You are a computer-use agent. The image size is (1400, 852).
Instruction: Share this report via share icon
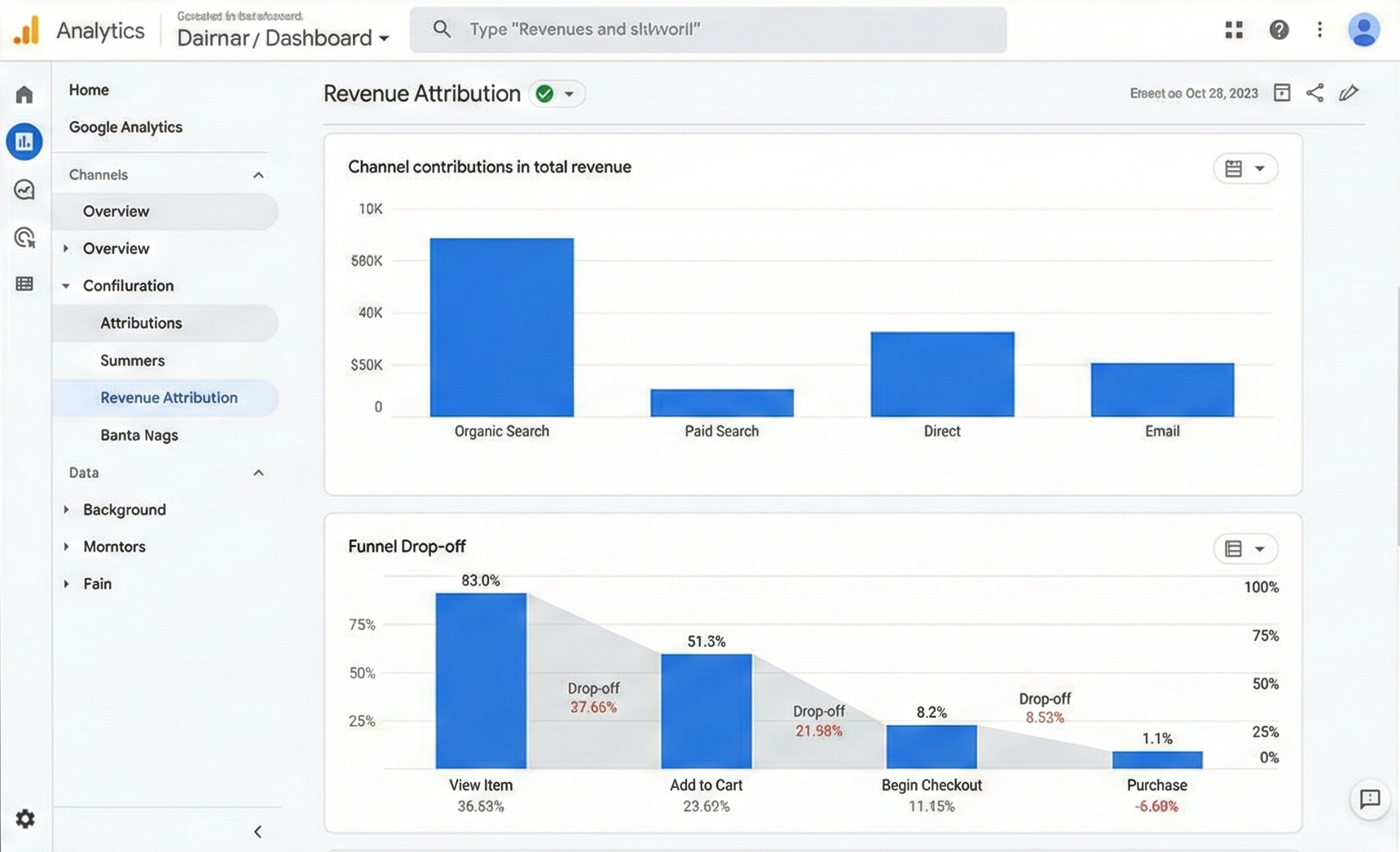(1314, 93)
